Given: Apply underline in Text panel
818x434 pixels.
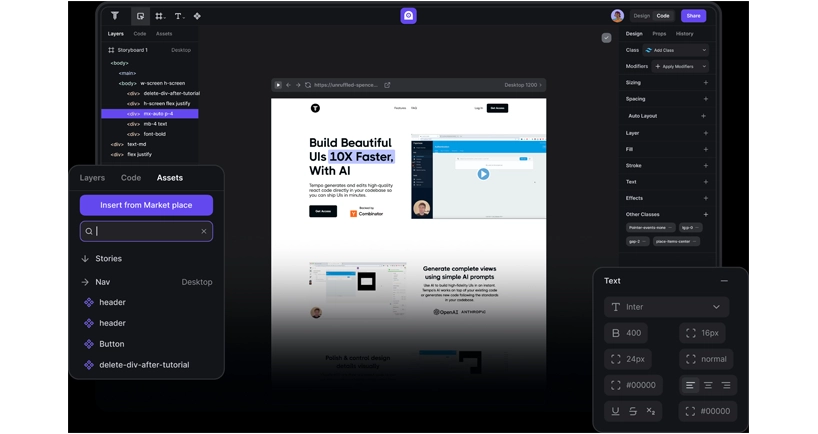Looking at the screenshot, I should point(615,411).
